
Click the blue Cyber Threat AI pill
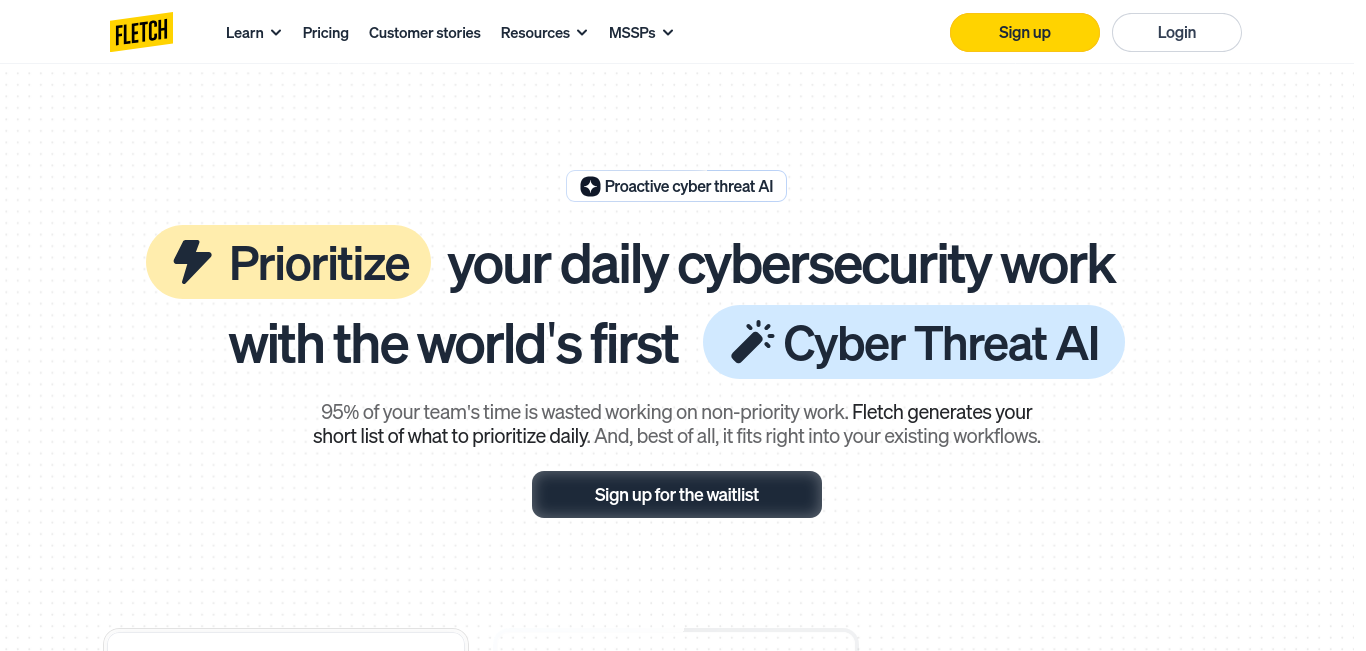914,342
